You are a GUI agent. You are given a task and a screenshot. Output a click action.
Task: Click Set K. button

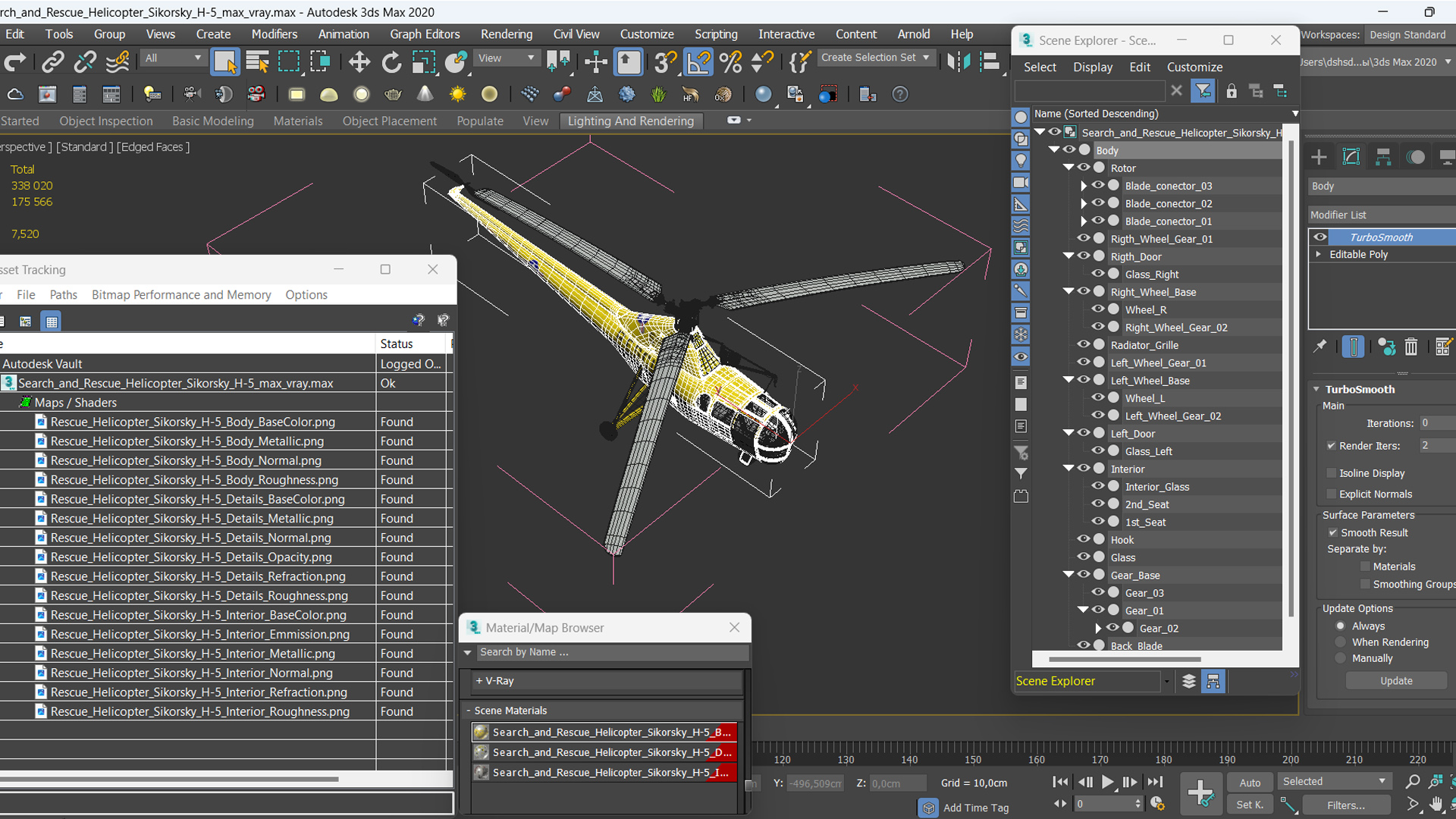point(1250,805)
